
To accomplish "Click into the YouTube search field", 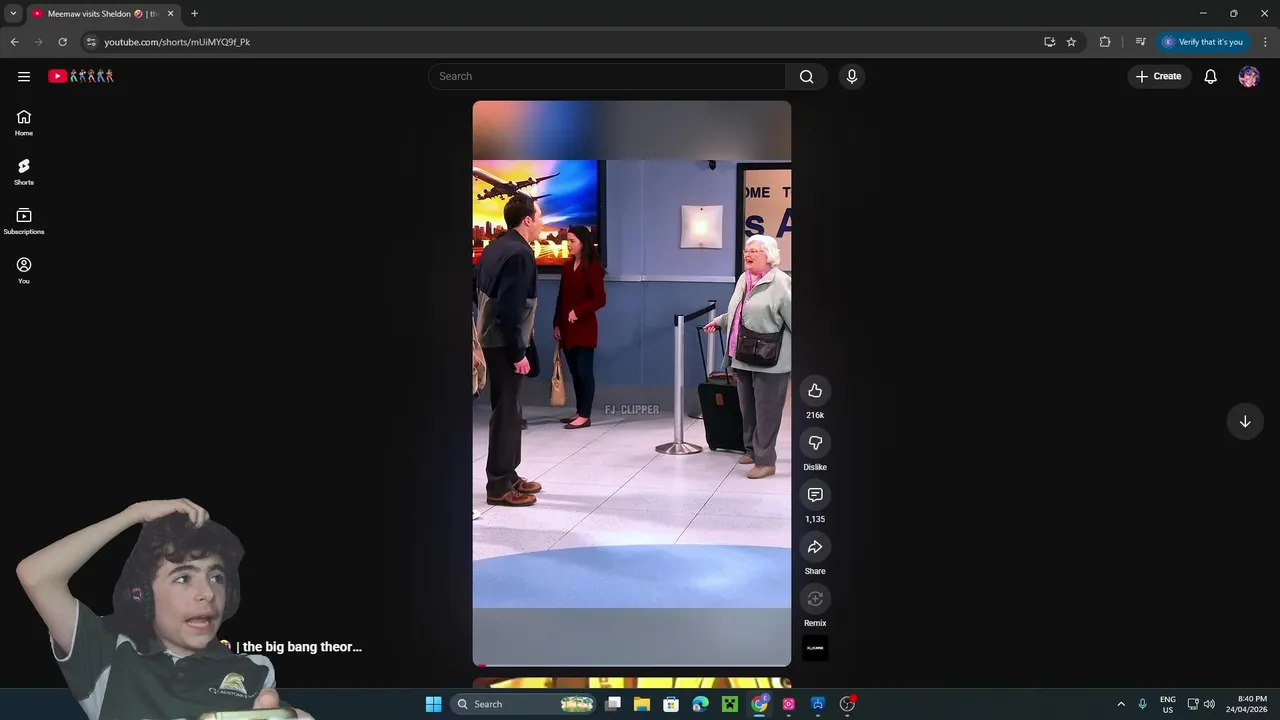I will pos(607,76).
